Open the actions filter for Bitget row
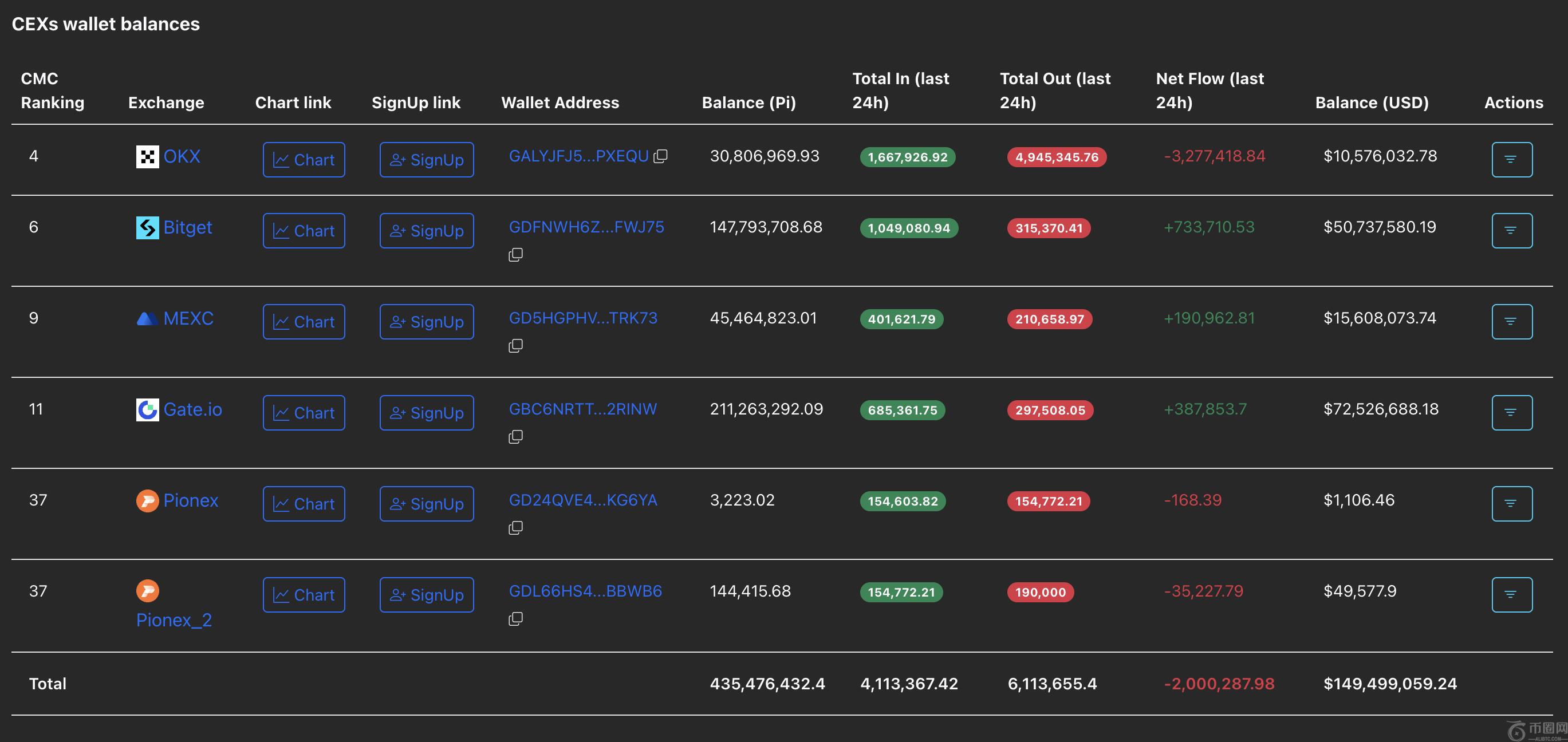 pos(1511,231)
